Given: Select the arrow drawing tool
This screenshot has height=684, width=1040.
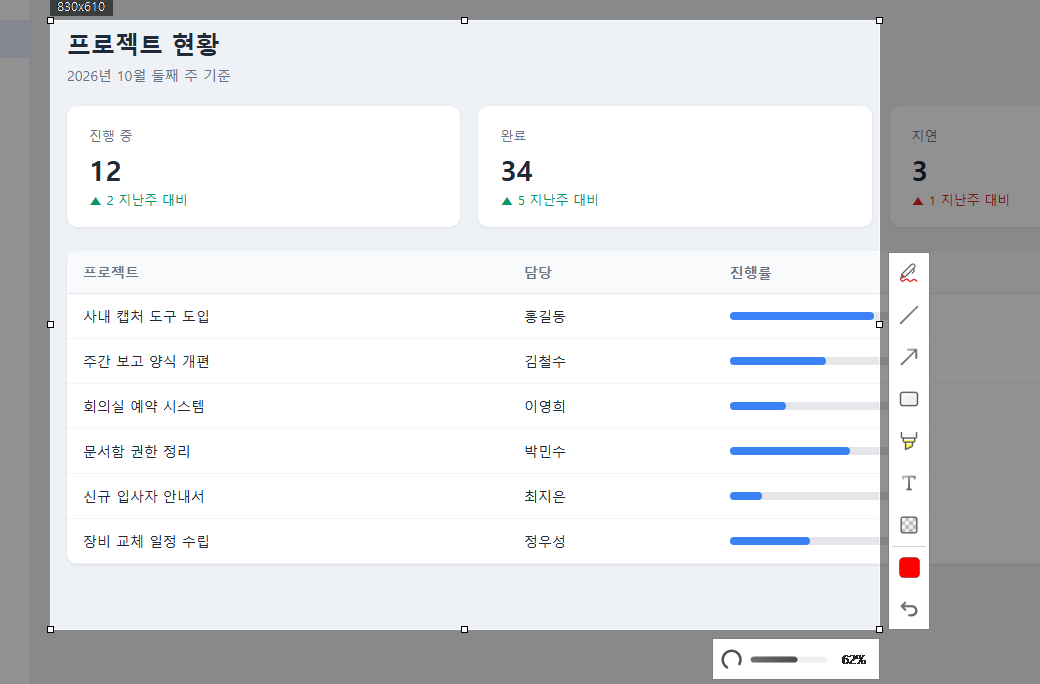Looking at the screenshot, I should click(x=909, y=357).
